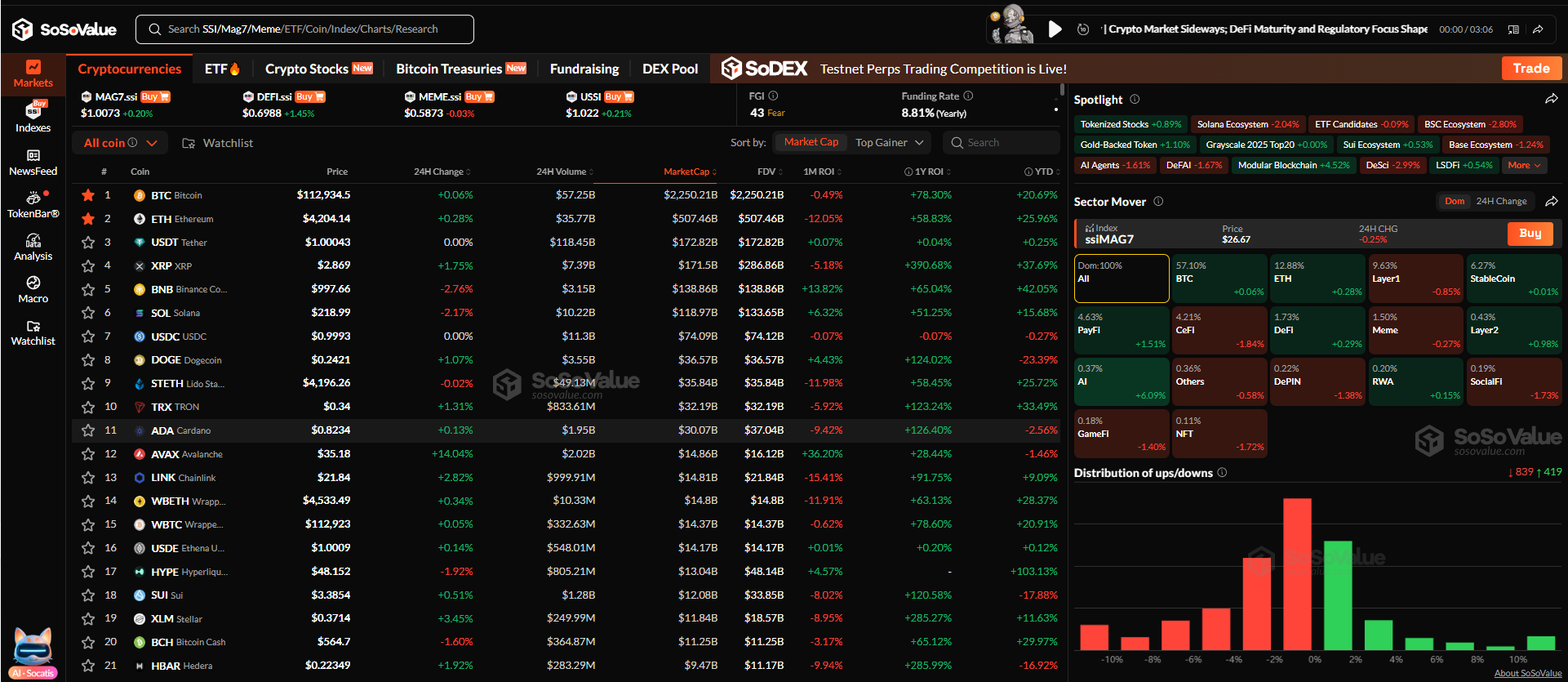The height and width of the screenshot is (682, 1568).
Task: Click the Buy button for ssiMAG7
Action: [1530, 234]
